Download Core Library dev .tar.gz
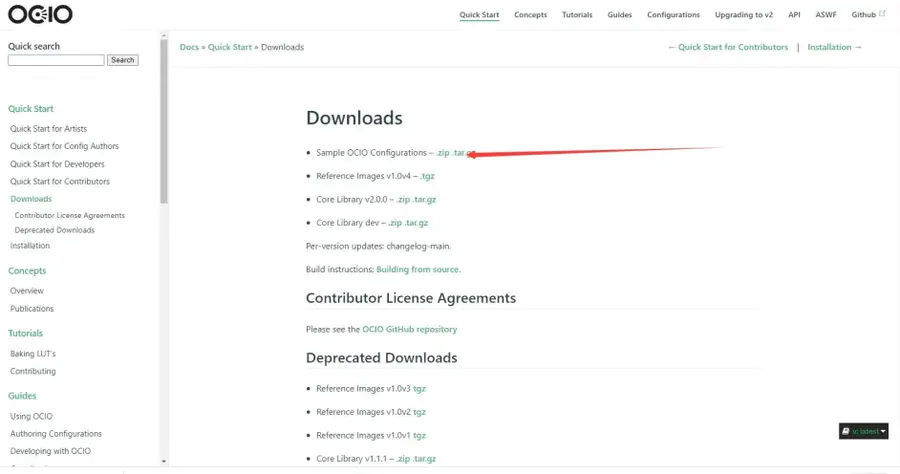Screen dimensions: 900x474 [x=416, y=223]
